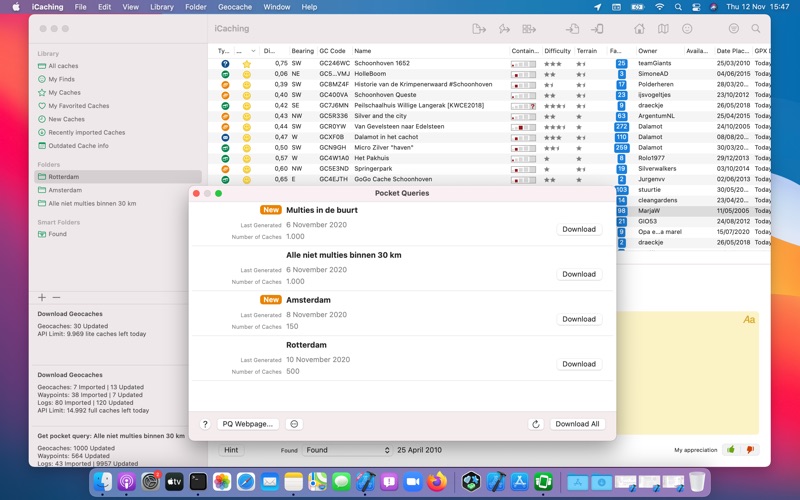Open the Folder menu

click(196, 7)
